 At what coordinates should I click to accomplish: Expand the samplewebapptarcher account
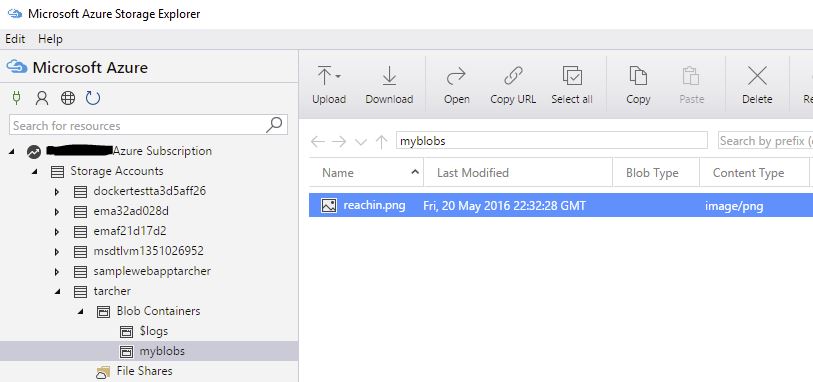click(57, 272)
